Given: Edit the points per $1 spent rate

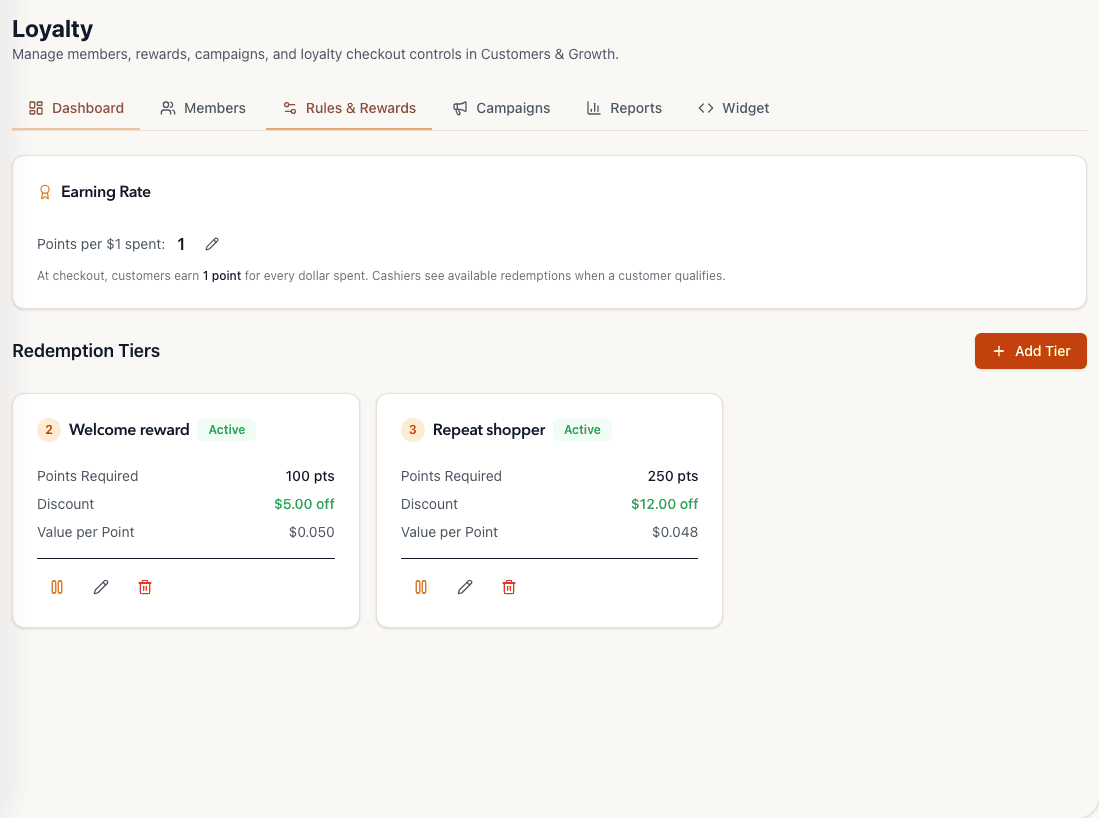Looking at the screenshot, I should (x=212, y=244).
